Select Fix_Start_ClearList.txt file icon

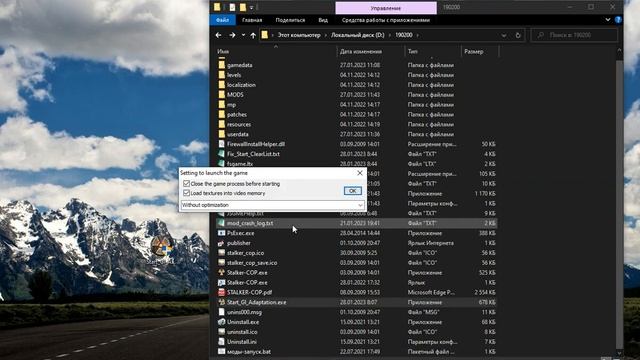click(x=221, y=154)
